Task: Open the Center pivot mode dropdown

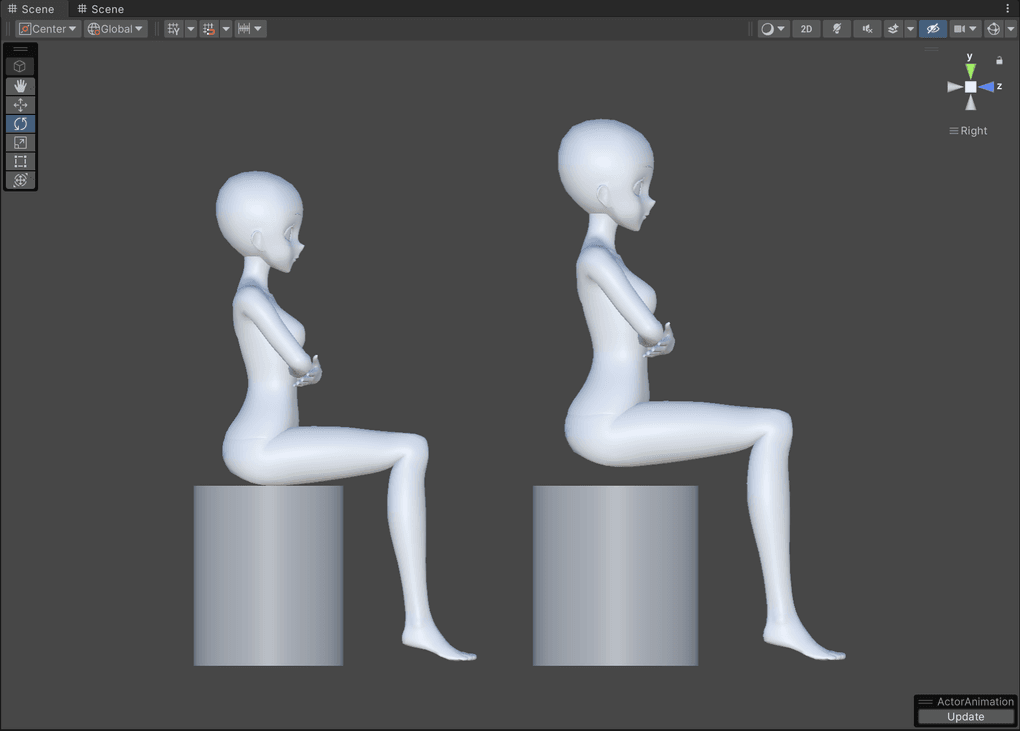Action: 48,29
